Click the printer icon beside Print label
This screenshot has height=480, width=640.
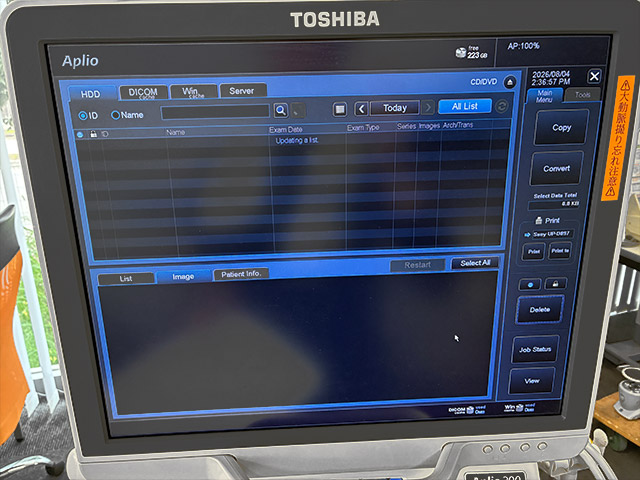pos(539,220)
